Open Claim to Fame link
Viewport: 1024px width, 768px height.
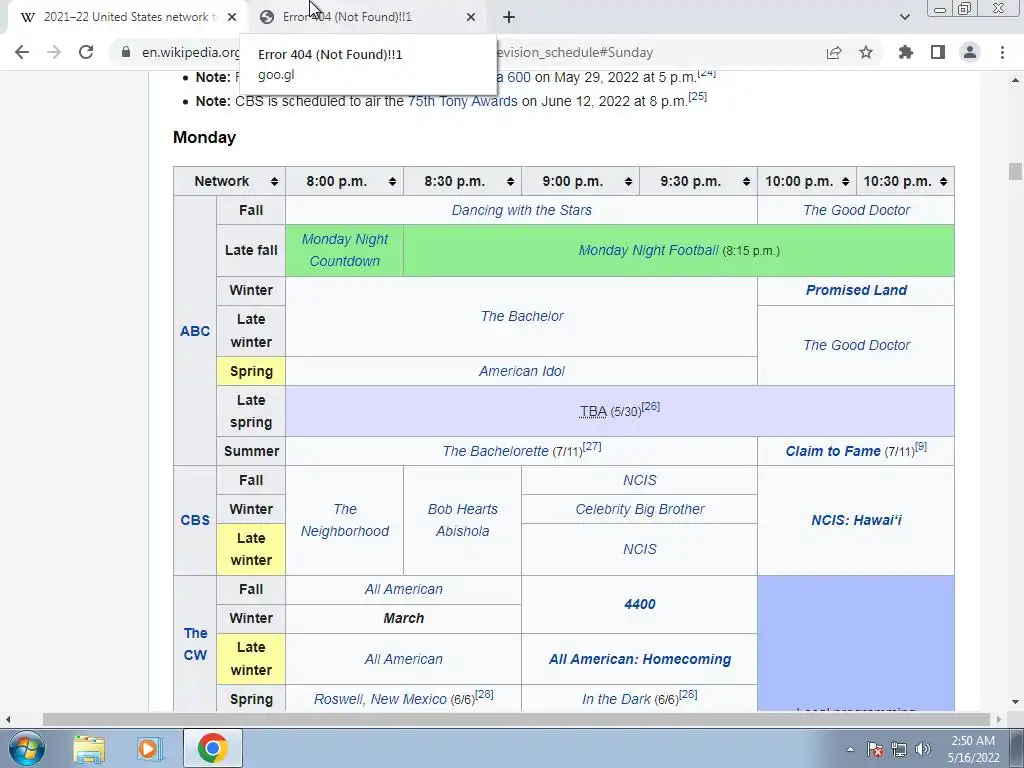click(833, 451)
